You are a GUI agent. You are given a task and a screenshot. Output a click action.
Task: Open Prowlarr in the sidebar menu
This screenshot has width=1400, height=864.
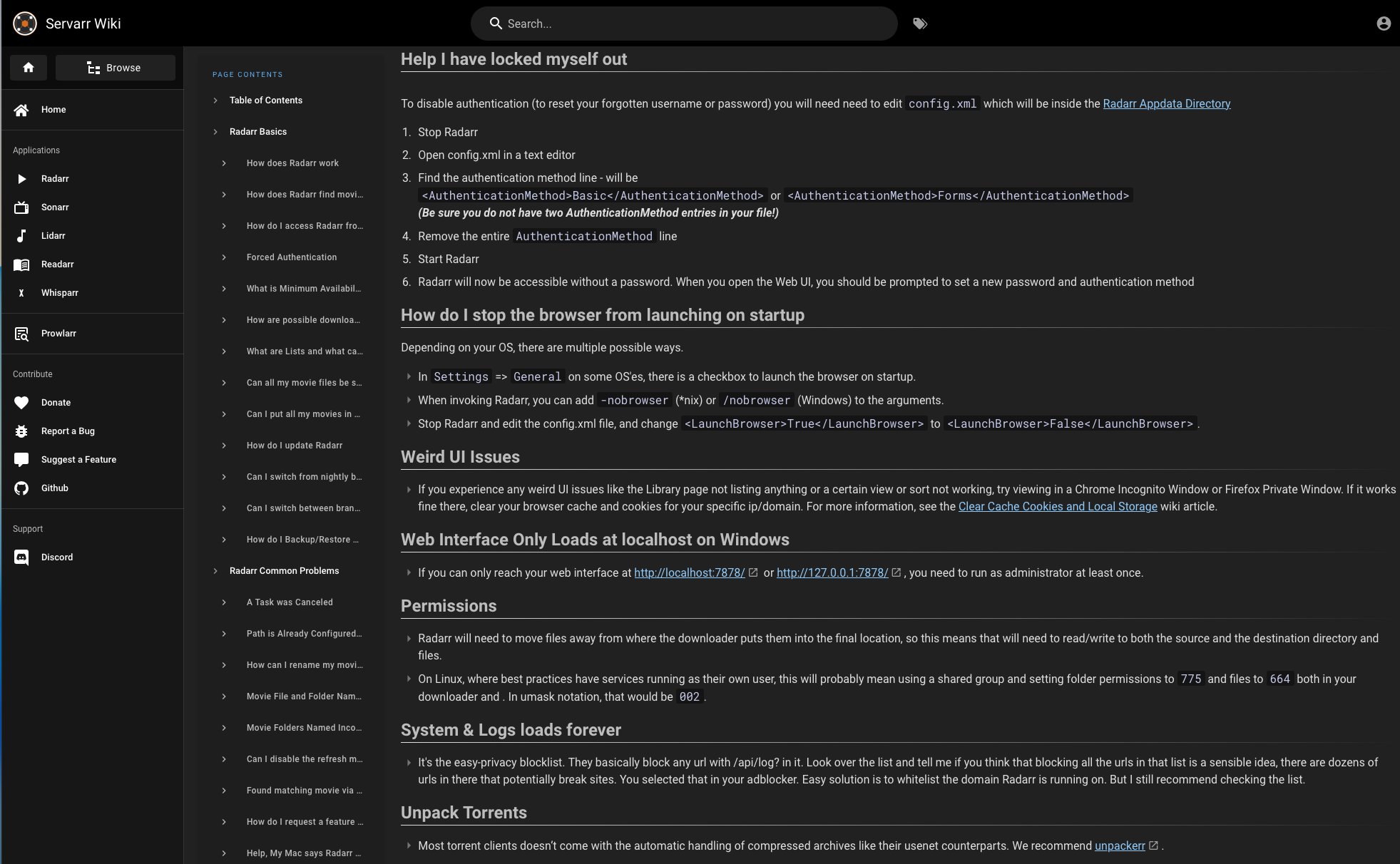tap(93, 334)
